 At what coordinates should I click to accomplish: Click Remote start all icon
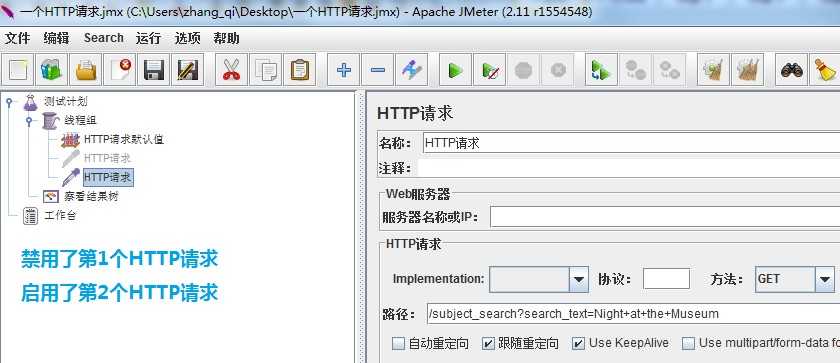click(602, 70)
